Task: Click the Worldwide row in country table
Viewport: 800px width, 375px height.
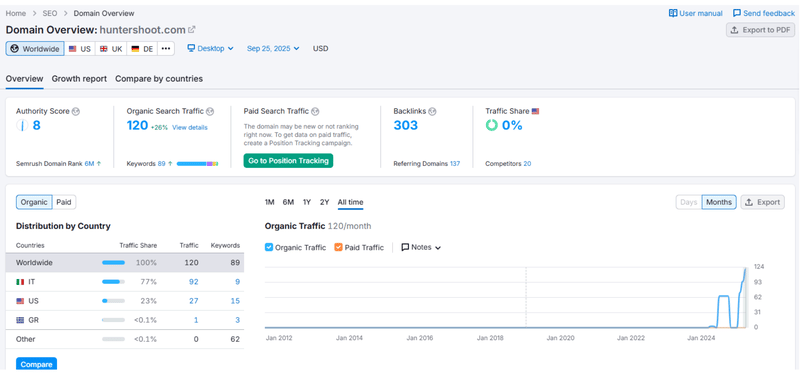Action: 124,263
